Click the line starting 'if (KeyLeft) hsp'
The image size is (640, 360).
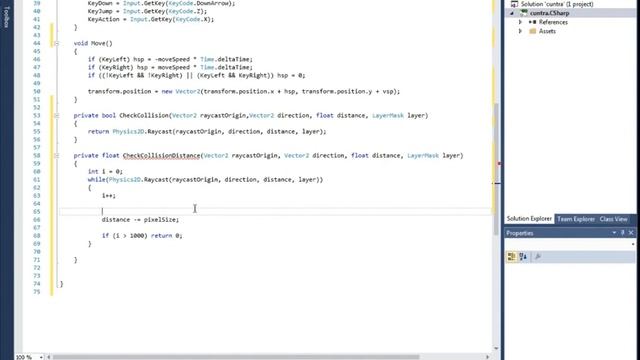coord(170,59)
